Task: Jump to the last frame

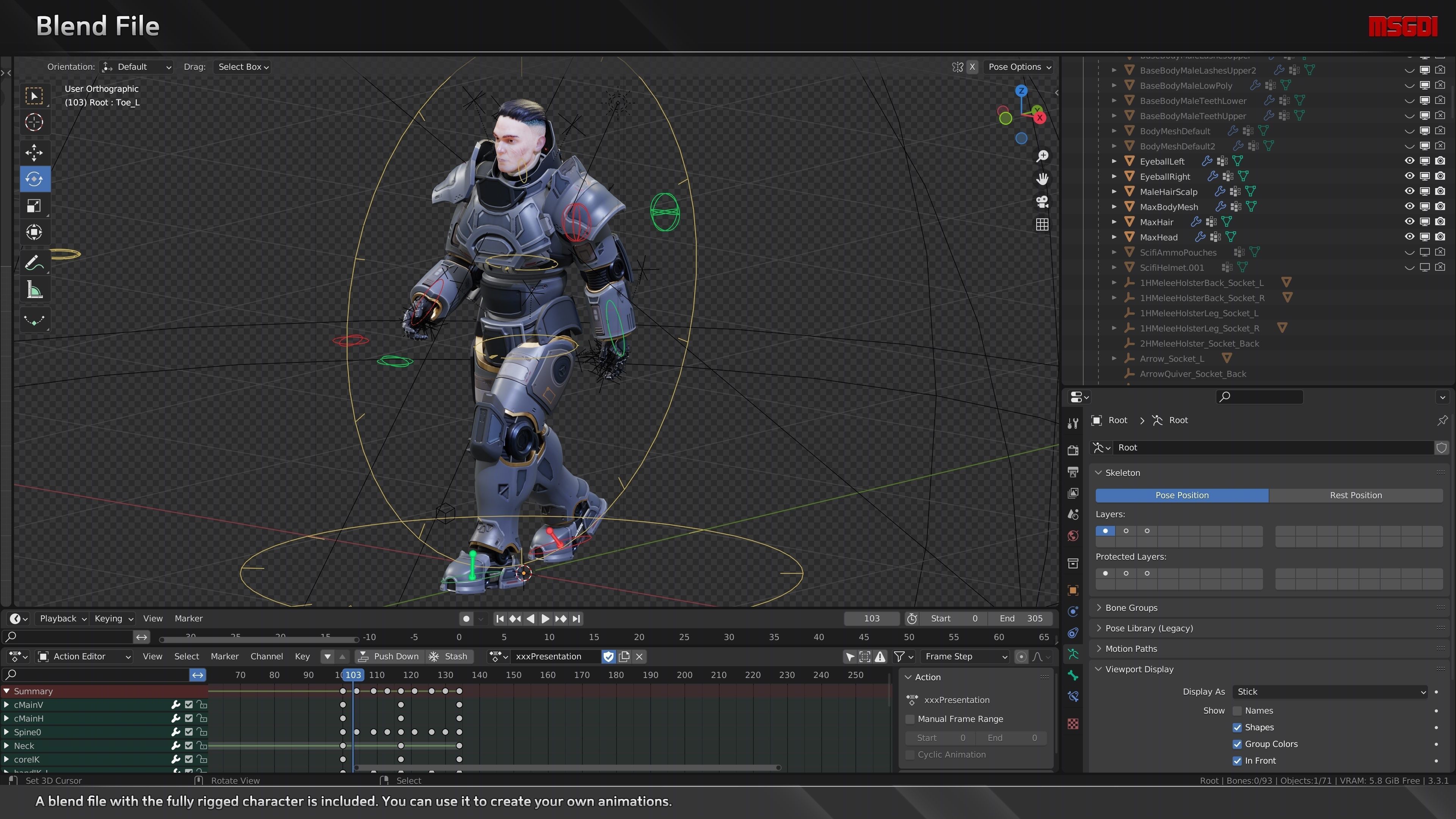Action: point(576,619)
